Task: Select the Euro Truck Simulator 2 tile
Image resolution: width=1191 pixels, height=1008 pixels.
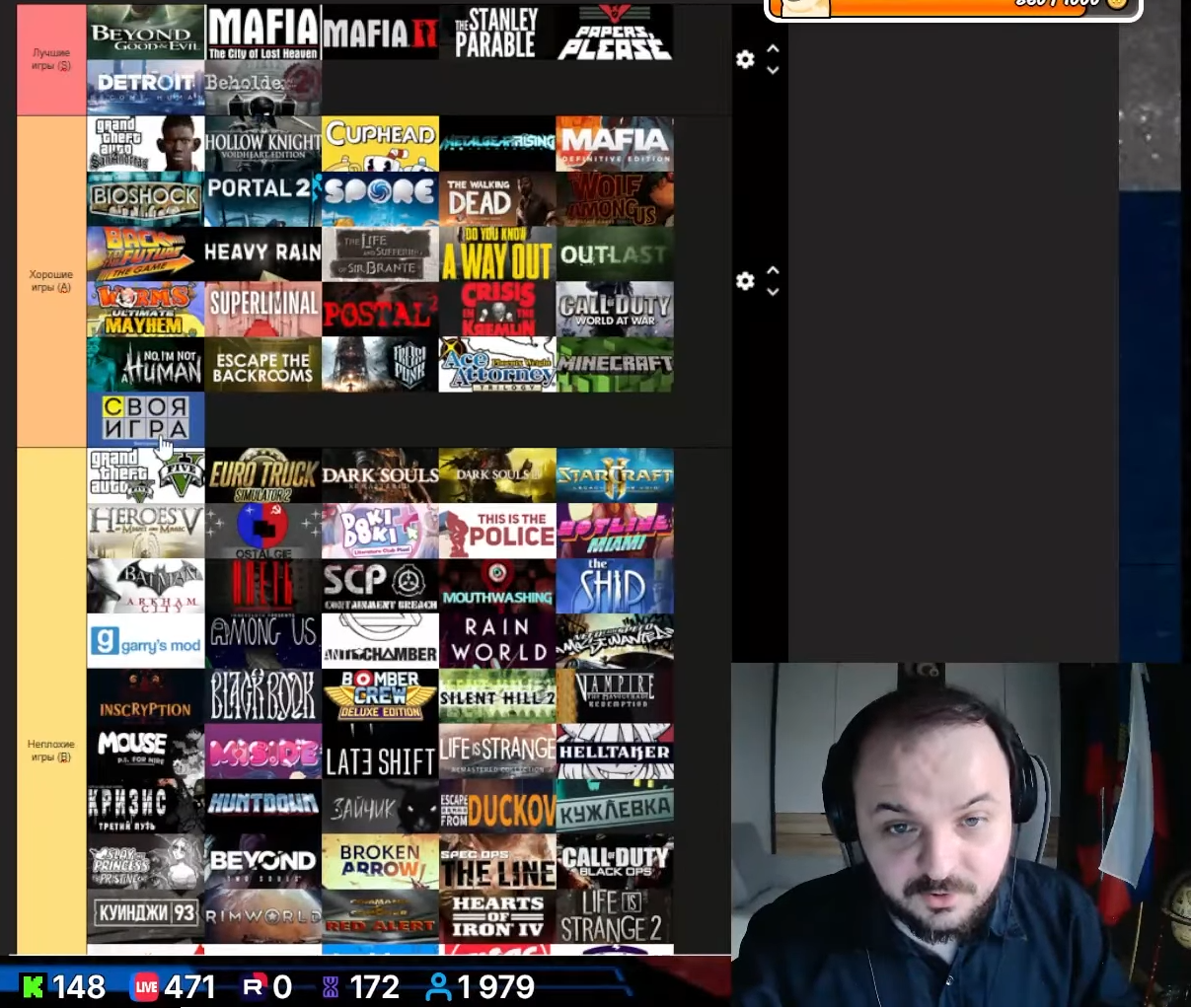Action: [x=263, y=475]
